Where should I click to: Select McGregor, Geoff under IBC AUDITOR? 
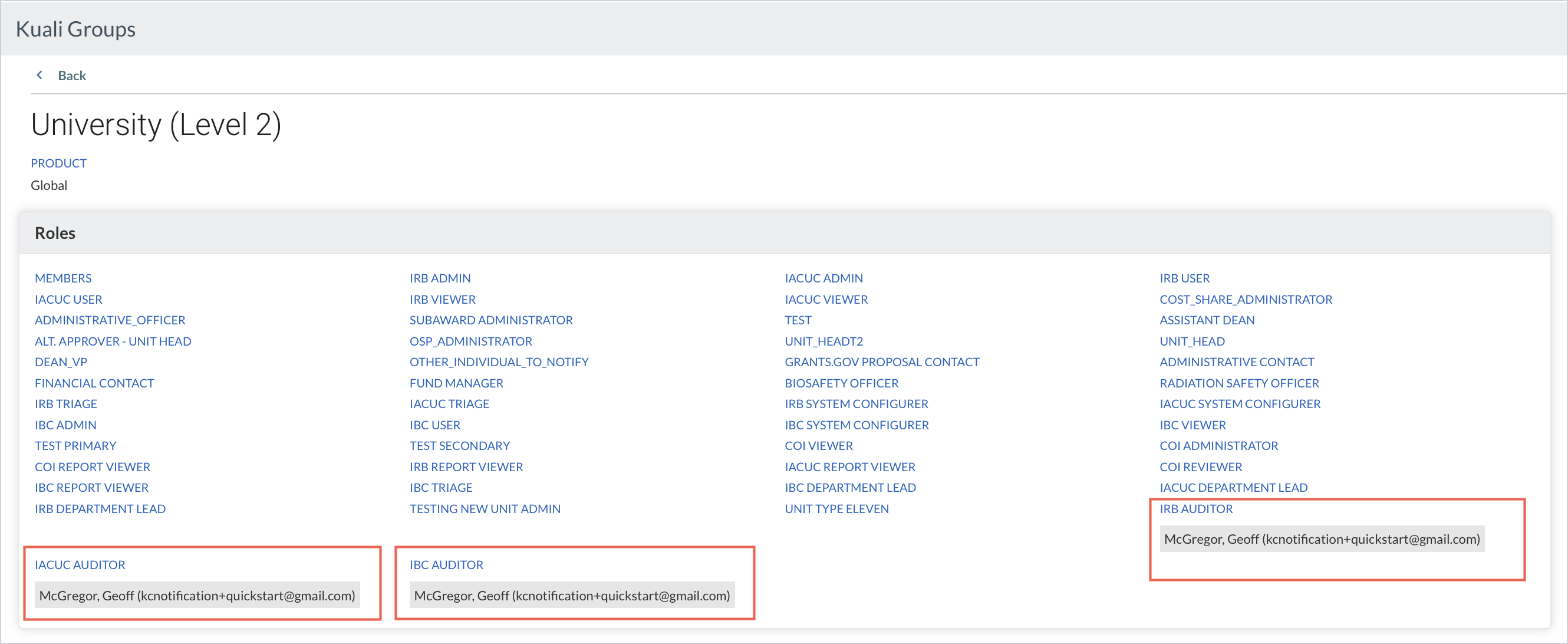pyautogui.click(x=572, y=595)
